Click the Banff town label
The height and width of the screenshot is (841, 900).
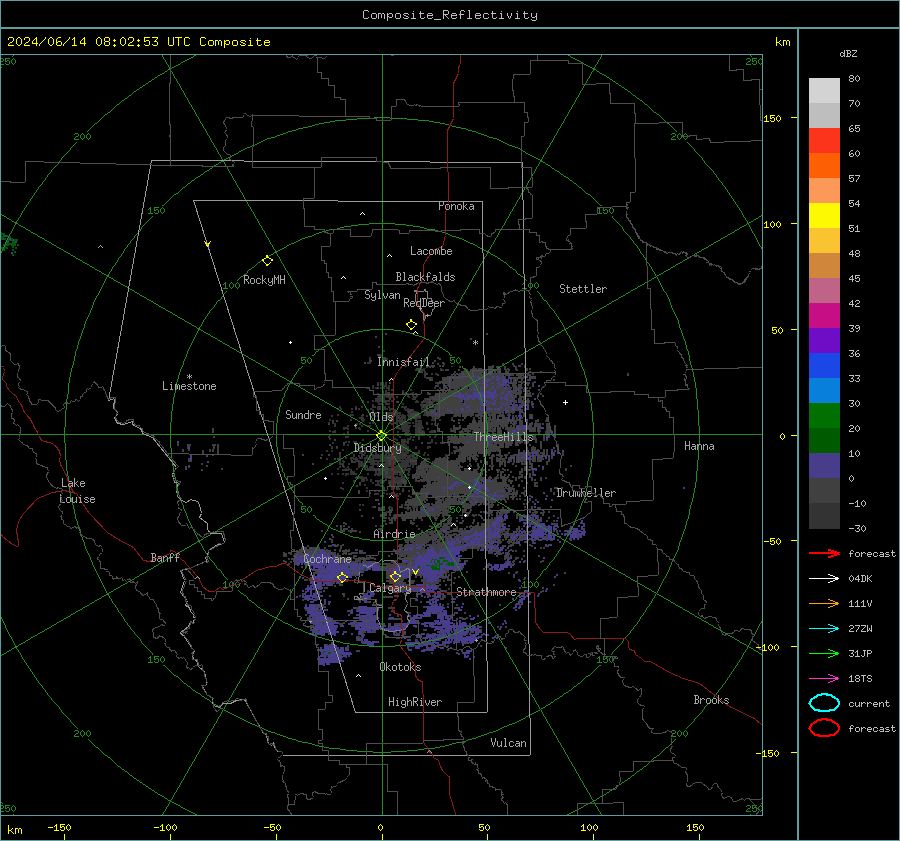(165, 557)
